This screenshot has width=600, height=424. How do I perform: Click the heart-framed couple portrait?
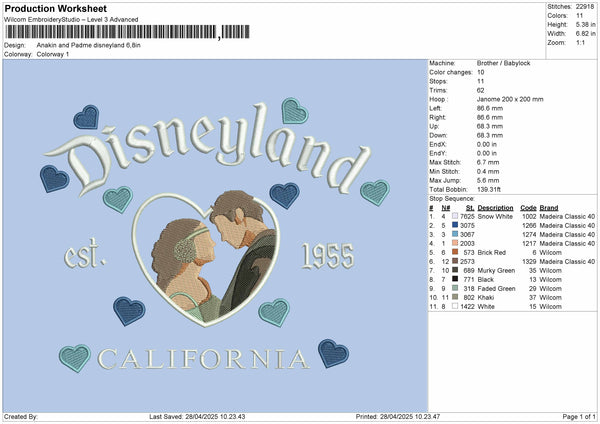coord(206,259)
